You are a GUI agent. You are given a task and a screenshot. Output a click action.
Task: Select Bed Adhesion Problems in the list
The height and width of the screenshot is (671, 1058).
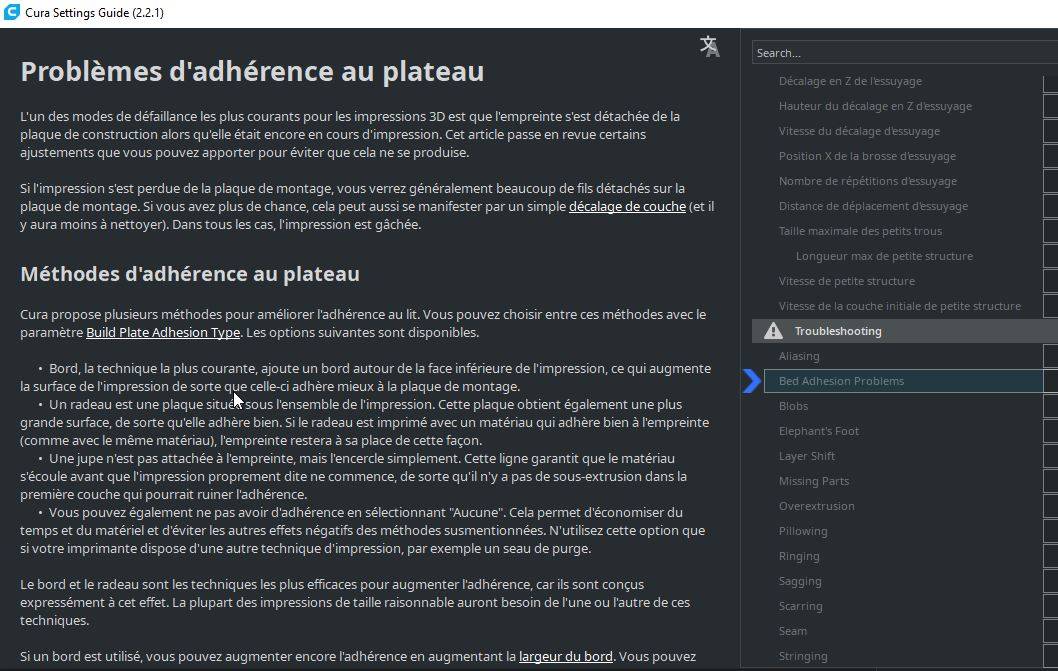click(903, 381)
